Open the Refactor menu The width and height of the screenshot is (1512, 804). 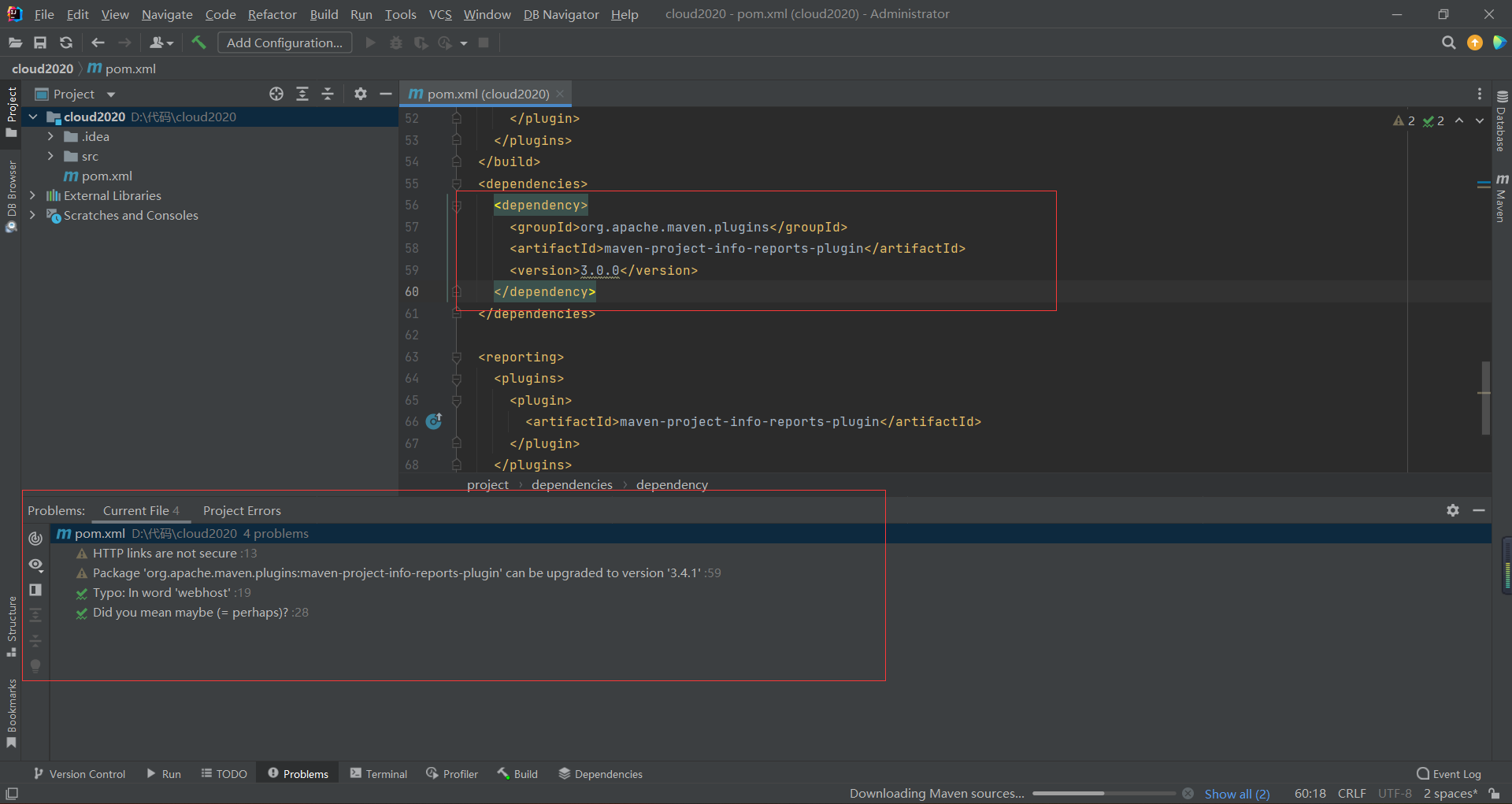tap(272, 14)
